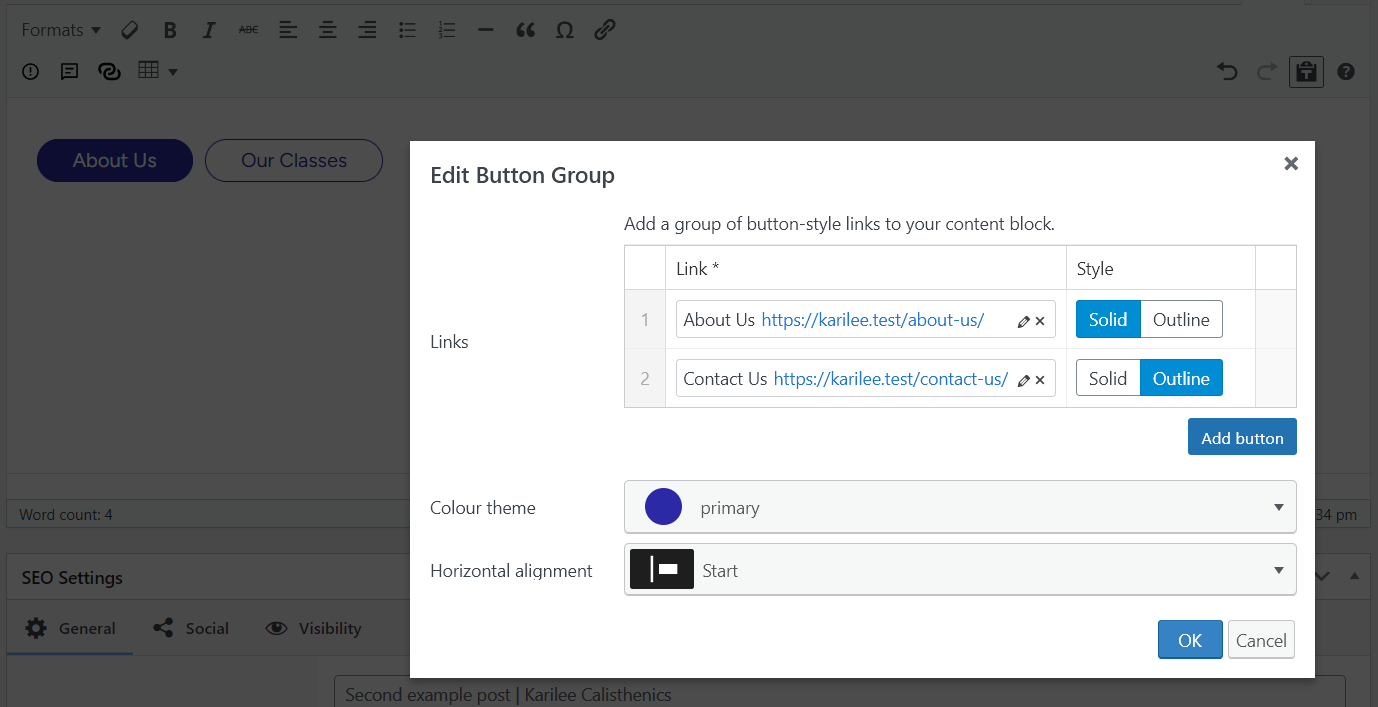The width and height of the screenshot is (1378, 707).
Task: Set row 2 style to Solid
Action: click(x=1108, y=379)
